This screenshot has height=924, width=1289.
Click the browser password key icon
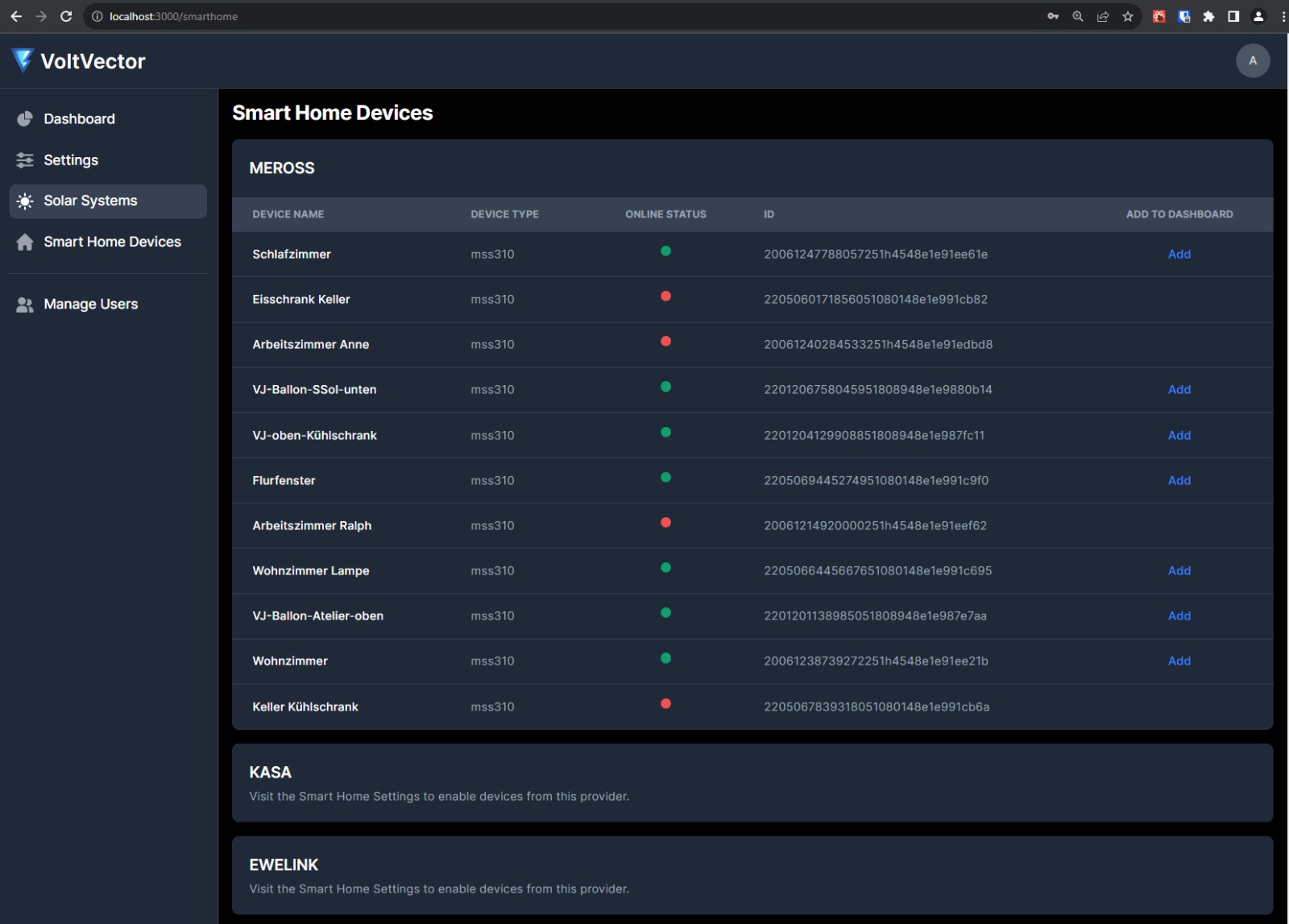click(1053, 16)
